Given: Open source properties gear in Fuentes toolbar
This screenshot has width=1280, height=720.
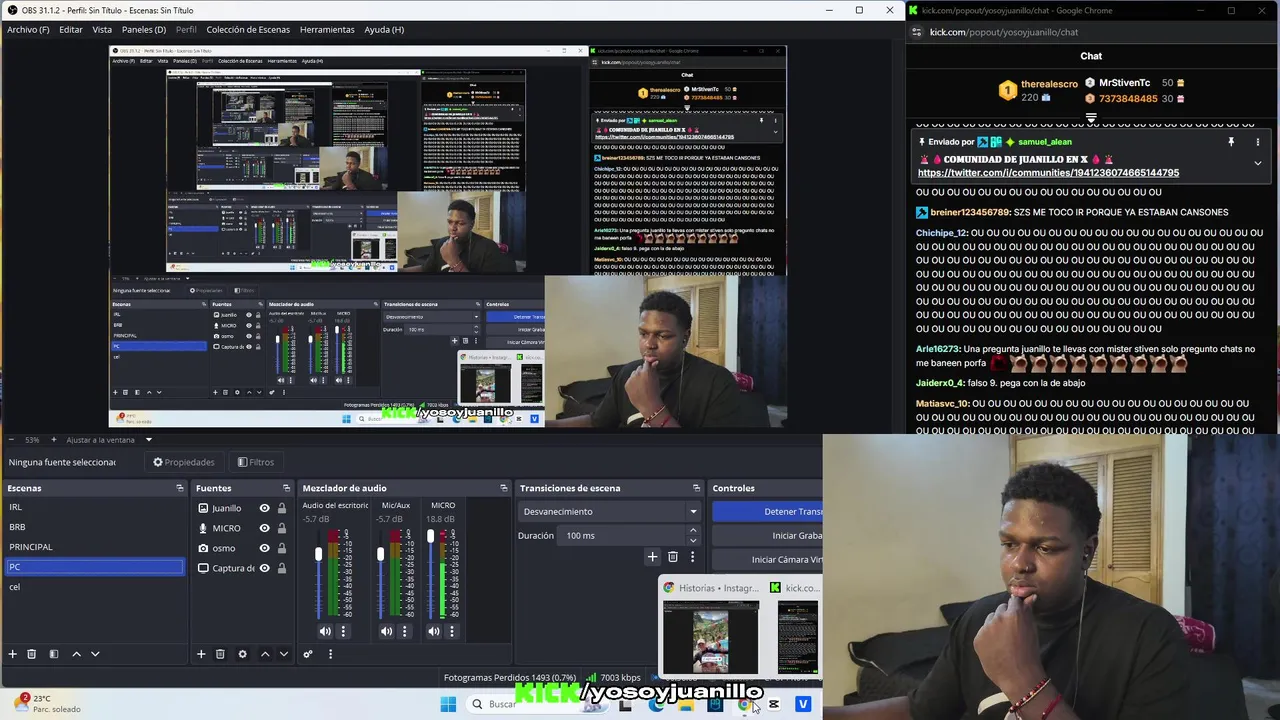Looking at the screenshot, I should pyautogui.click(x=242, y=654).
